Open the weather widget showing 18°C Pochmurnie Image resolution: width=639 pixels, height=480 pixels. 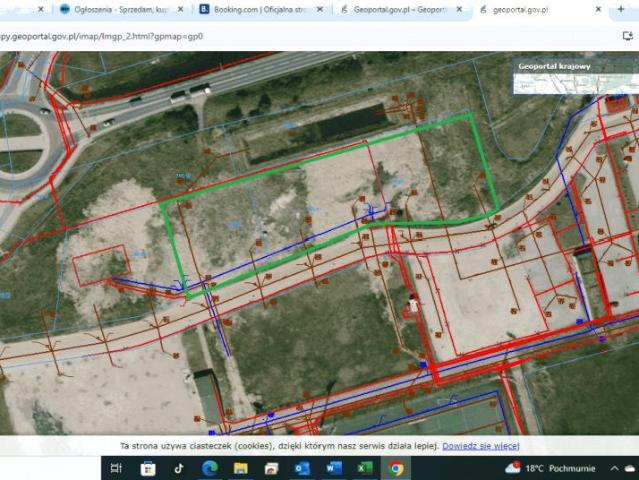552,468
